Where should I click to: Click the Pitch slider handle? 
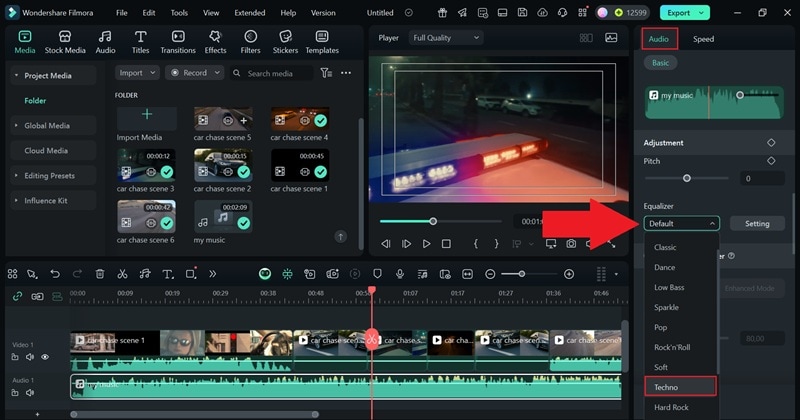pos(687,178)
